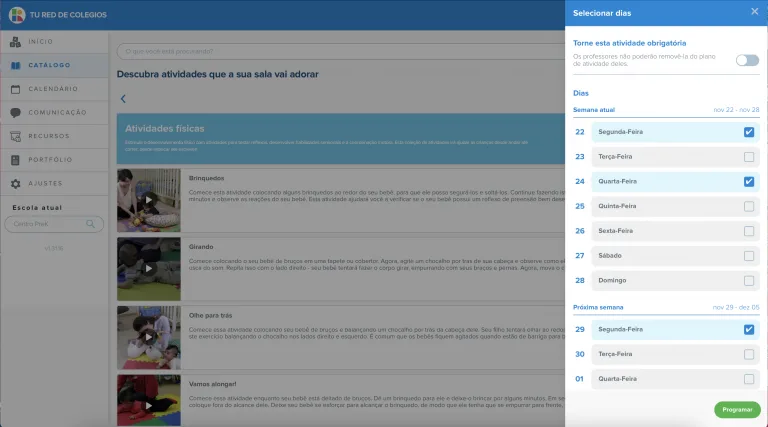Open Calendário from the sidebar
The image size is (768, 427).
pos(54,89)
